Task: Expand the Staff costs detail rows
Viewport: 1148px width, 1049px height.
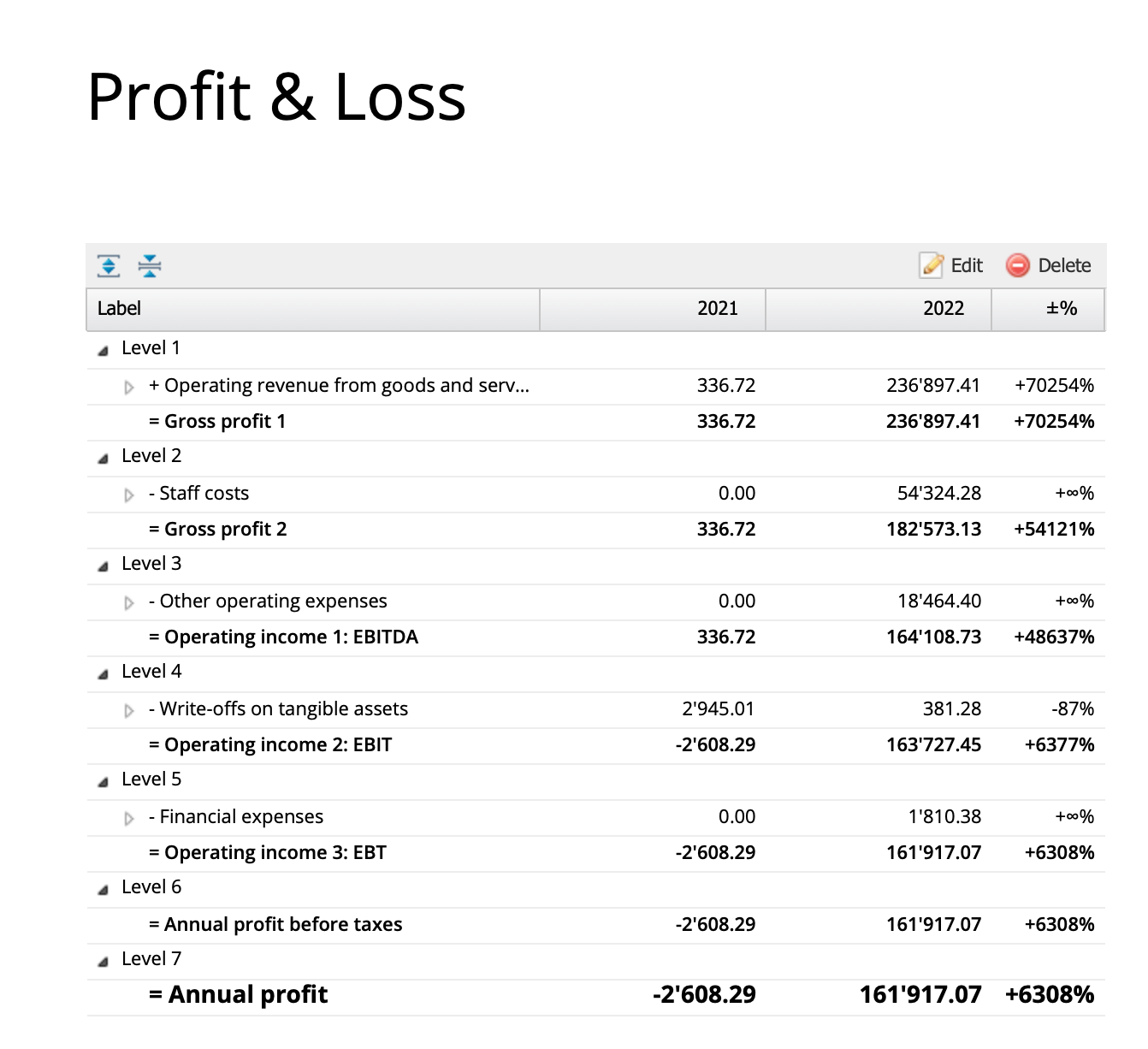Action: click(x=128, y=494)
